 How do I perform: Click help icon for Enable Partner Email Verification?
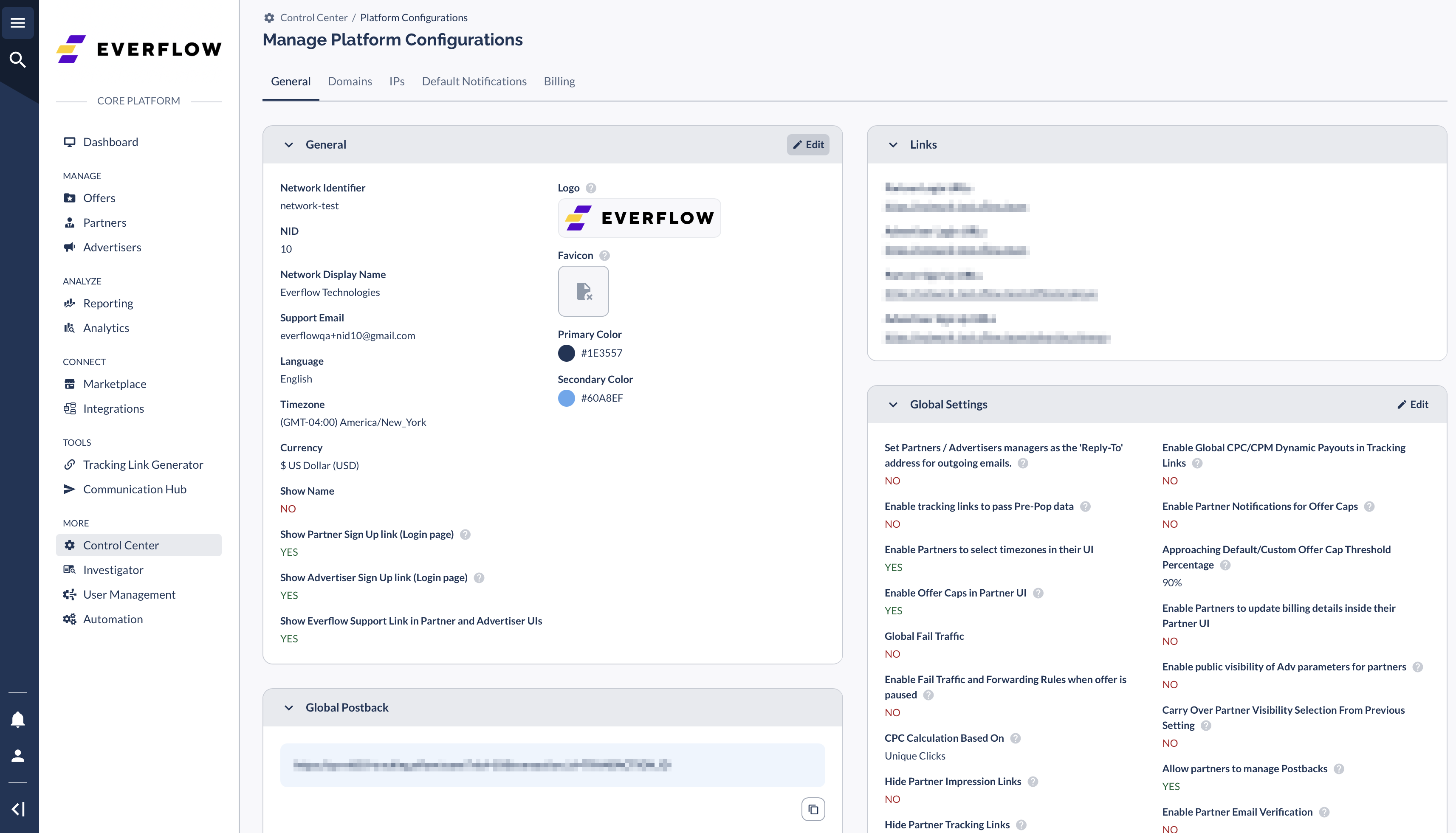(1324, 812)
